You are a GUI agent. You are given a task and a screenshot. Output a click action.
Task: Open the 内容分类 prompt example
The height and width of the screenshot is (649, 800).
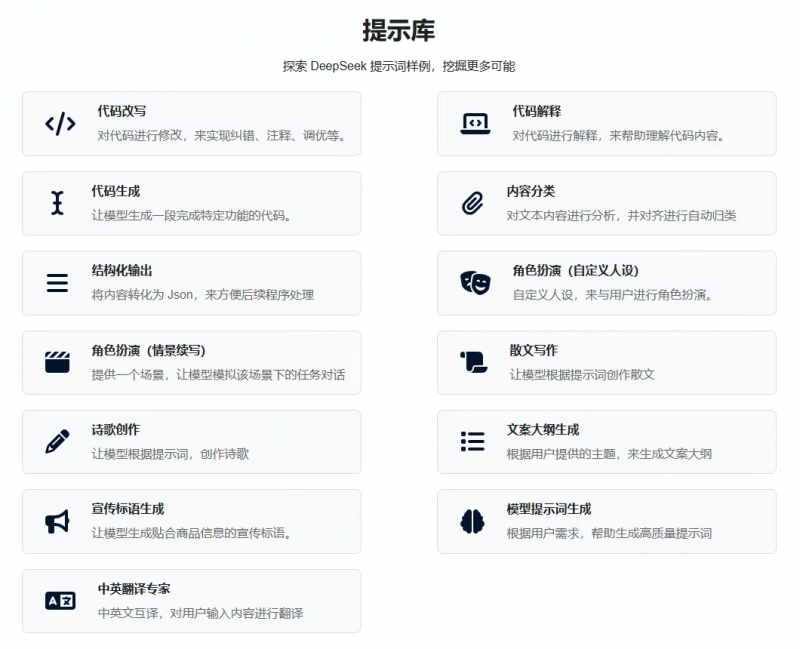click(607, 203)
